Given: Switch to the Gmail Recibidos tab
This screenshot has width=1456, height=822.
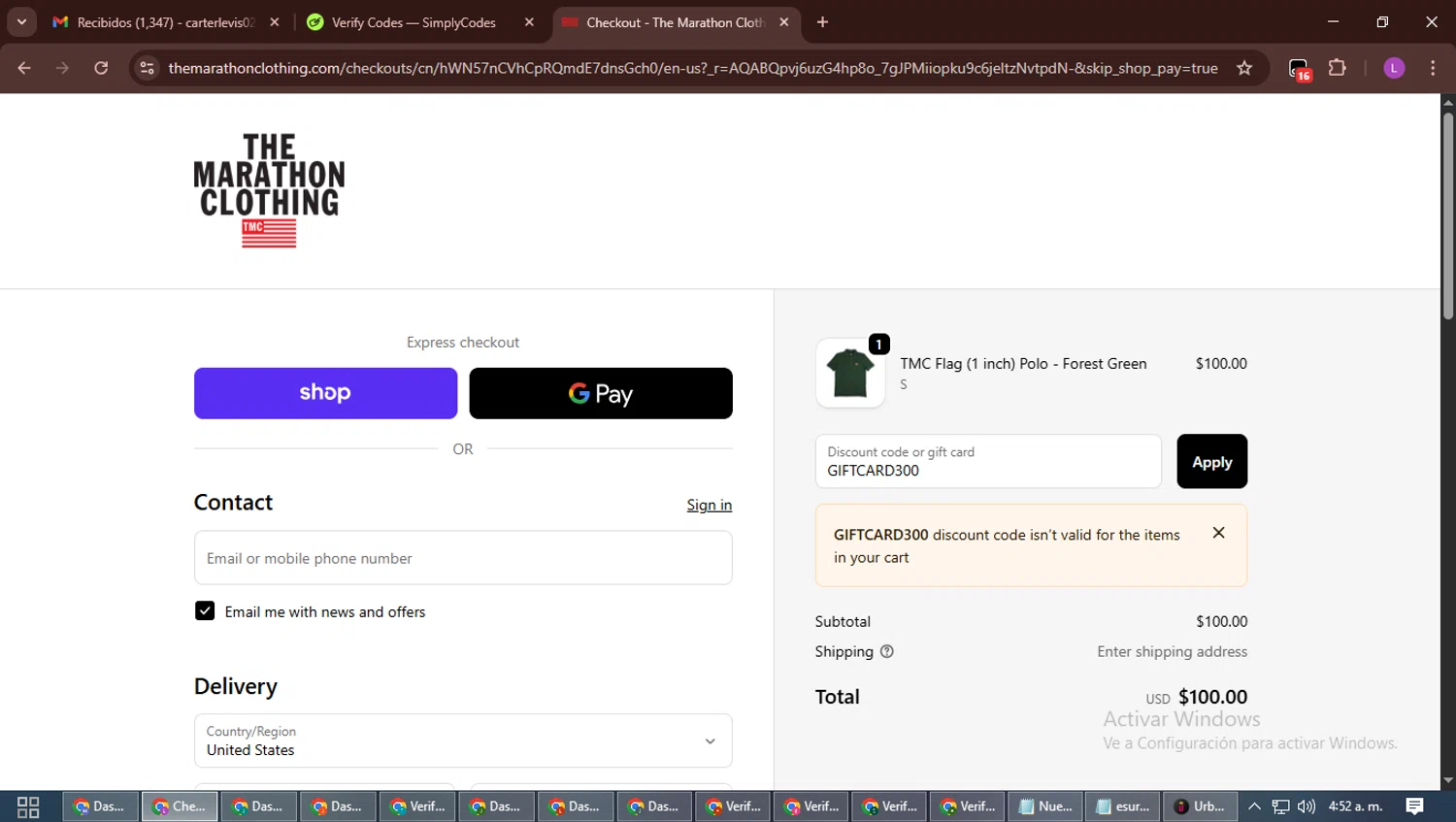Looking at the screenshot, I should coord(165,22).
